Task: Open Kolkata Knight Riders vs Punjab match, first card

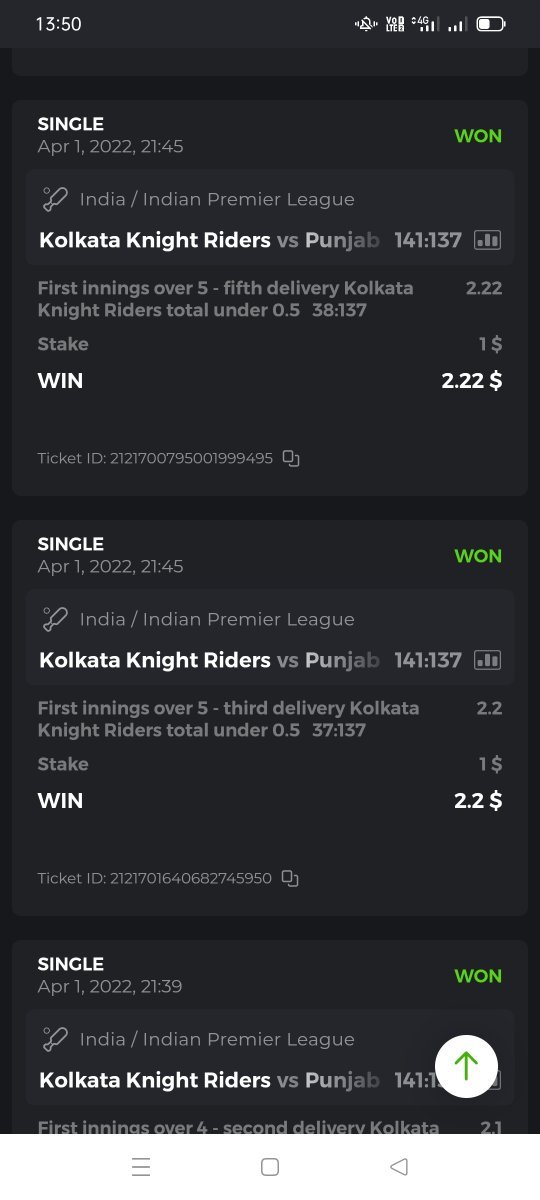Action: pyautogui.click(x=210, y=240)
